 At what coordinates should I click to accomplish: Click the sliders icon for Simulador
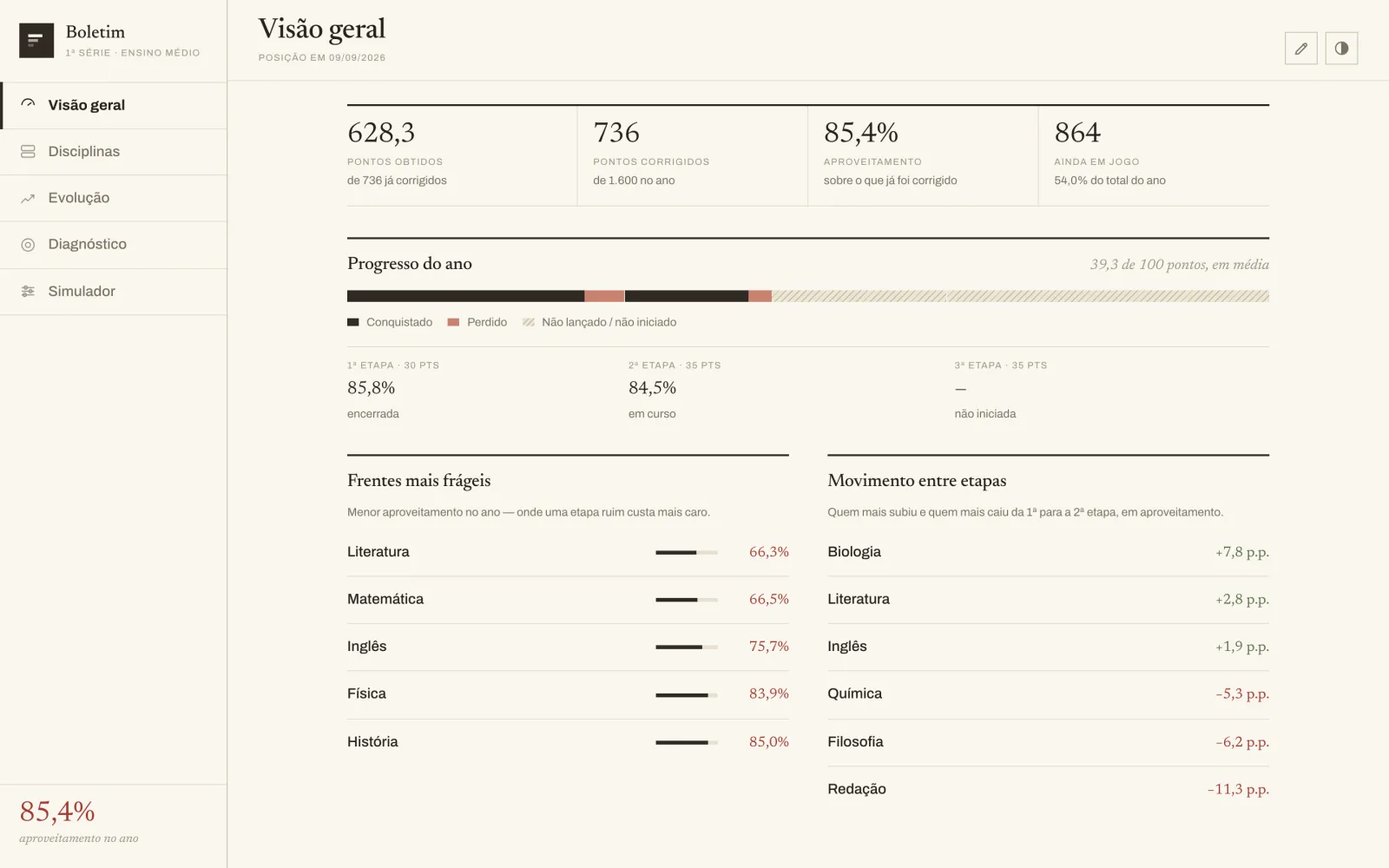[28, 292]
